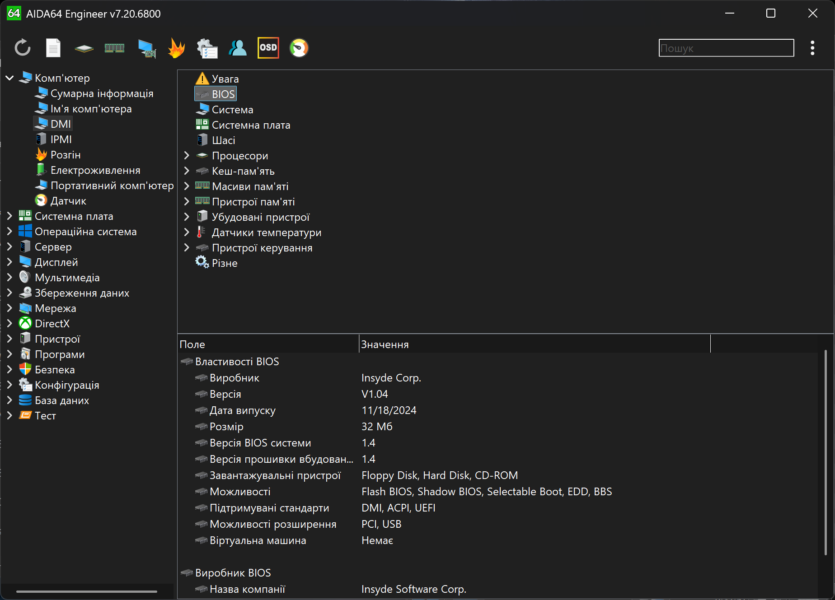
Task: Select the Підтримувані стандарти row
Action: click(498, 508)
